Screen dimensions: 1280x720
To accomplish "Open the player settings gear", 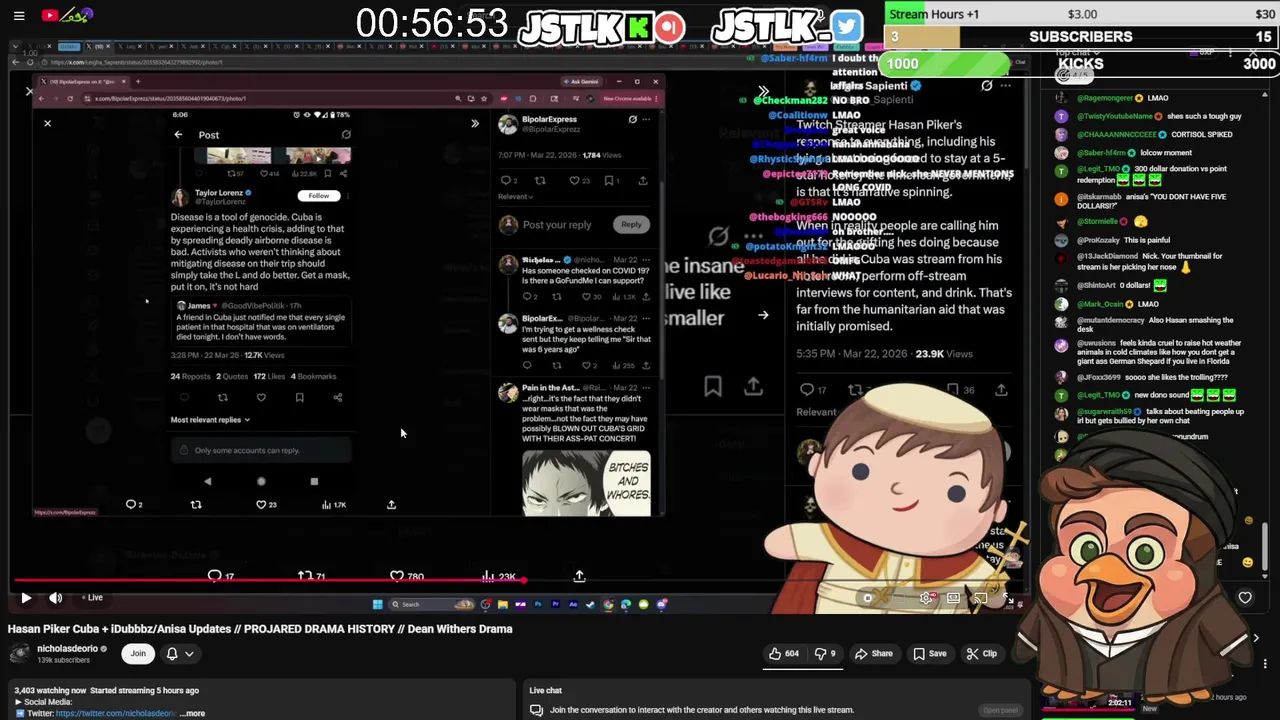I will [926, 598].
